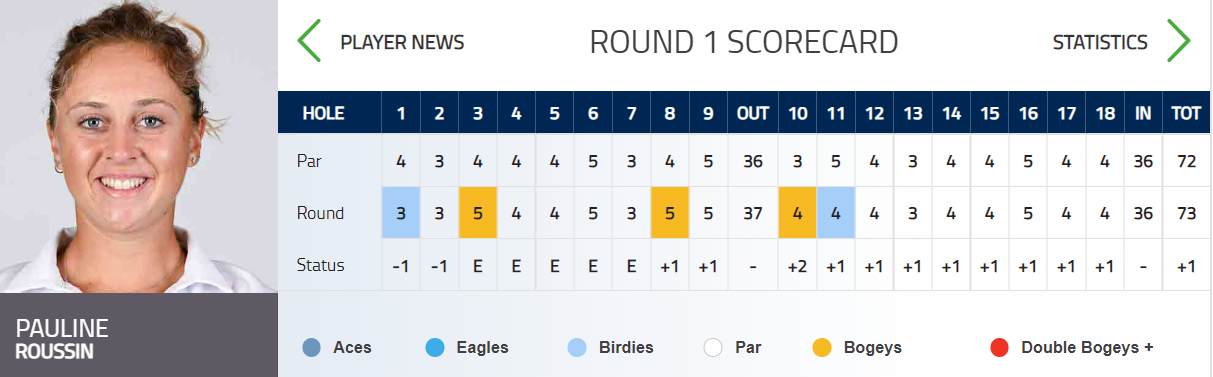Select Pauline Roussin's player photo

(139, 146)
